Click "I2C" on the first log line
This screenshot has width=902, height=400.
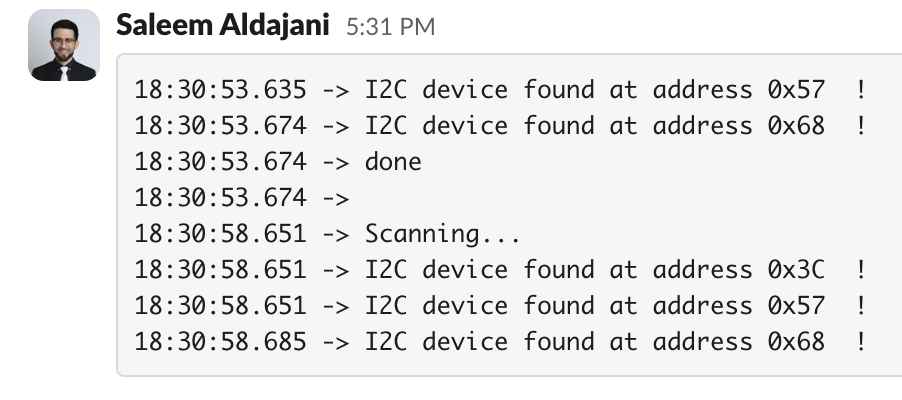(x=385, y=90)
